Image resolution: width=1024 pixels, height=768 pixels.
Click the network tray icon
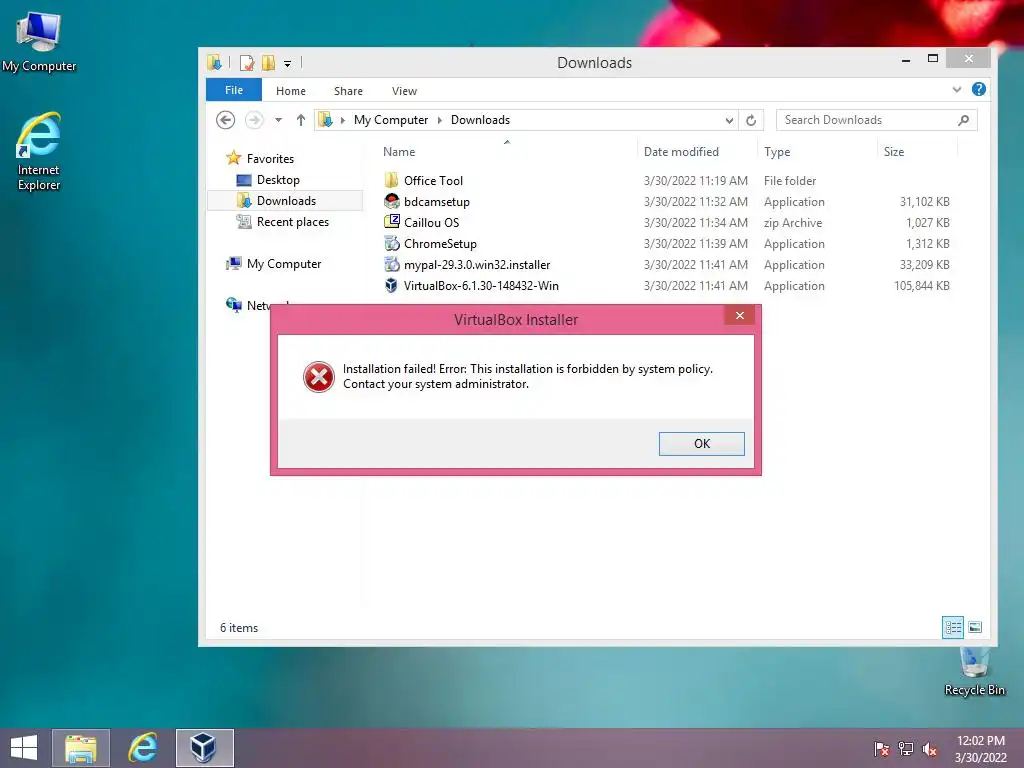[x=906, y=748]
